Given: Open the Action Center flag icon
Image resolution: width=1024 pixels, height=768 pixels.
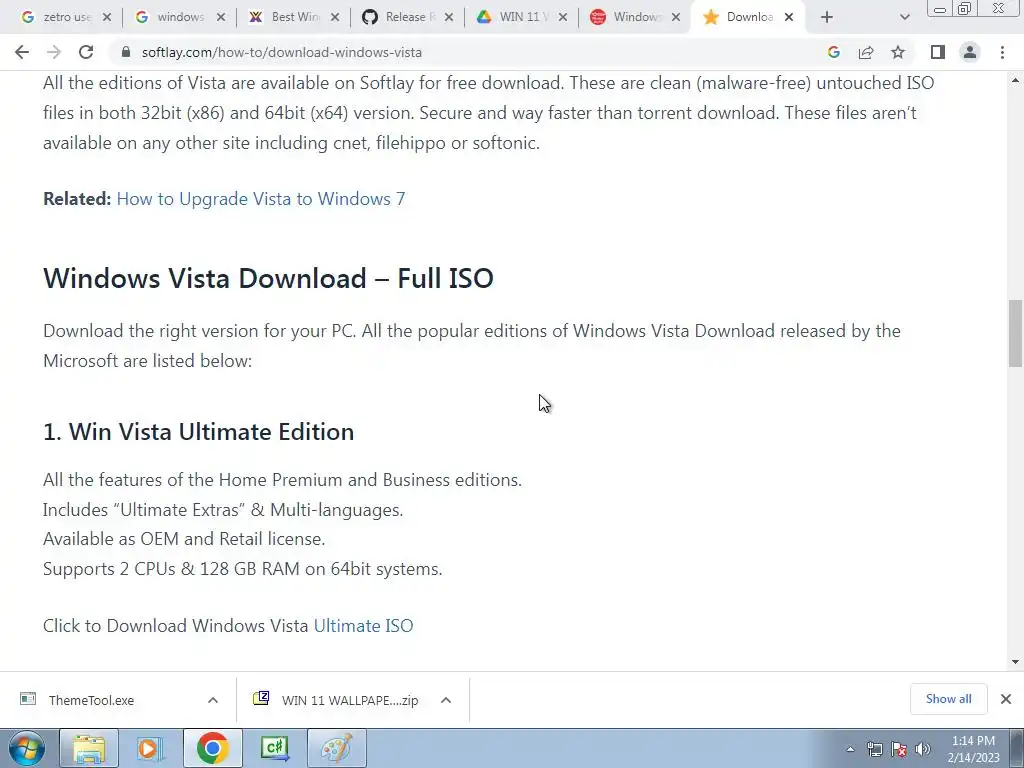Looking at the screenshot, I should (899, 750).
